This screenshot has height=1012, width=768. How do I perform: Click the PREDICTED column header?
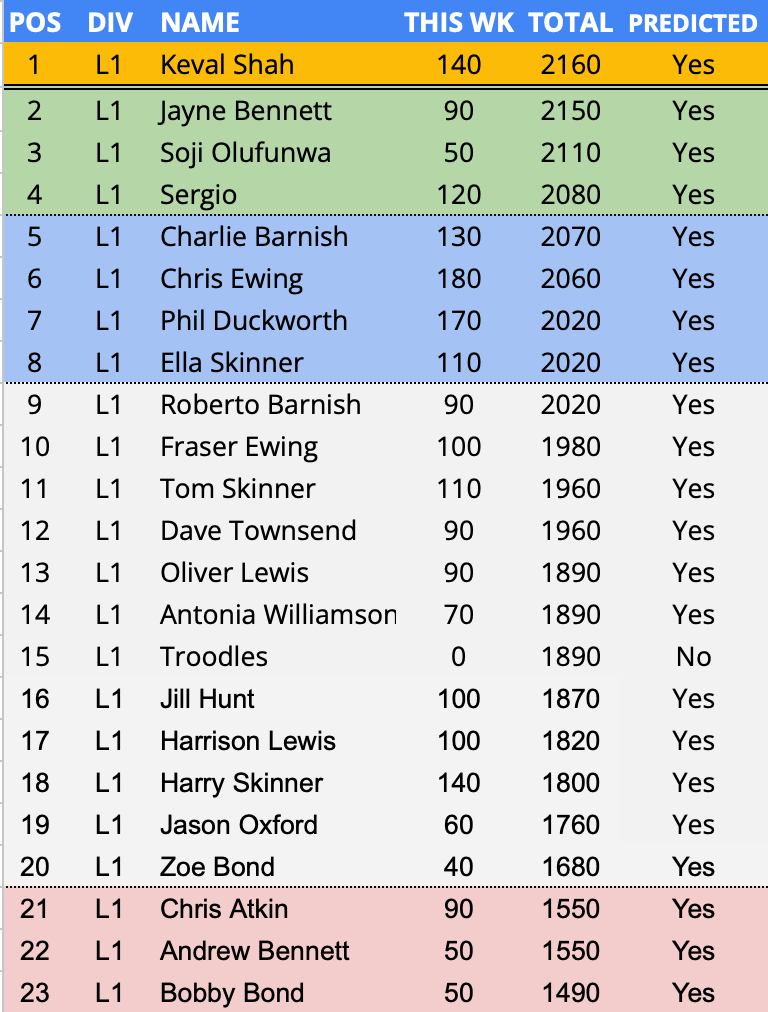click(693, 23)
